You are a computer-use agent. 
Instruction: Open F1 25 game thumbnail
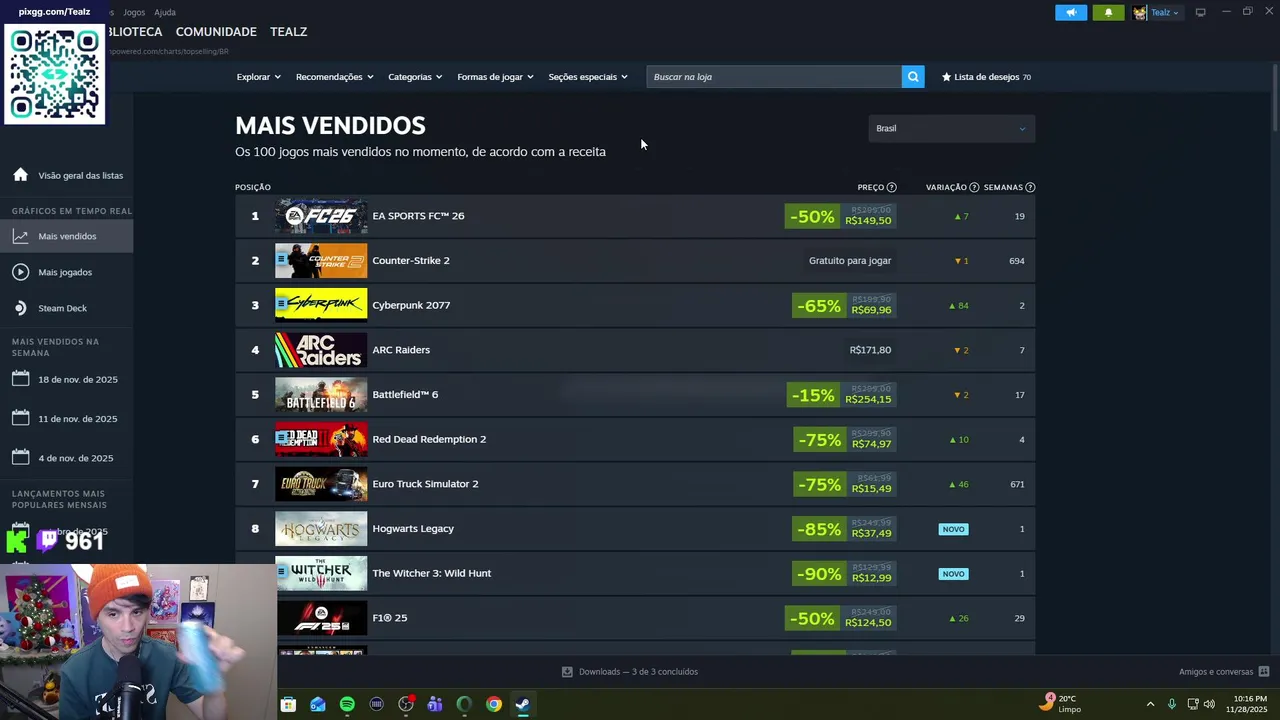321,618
